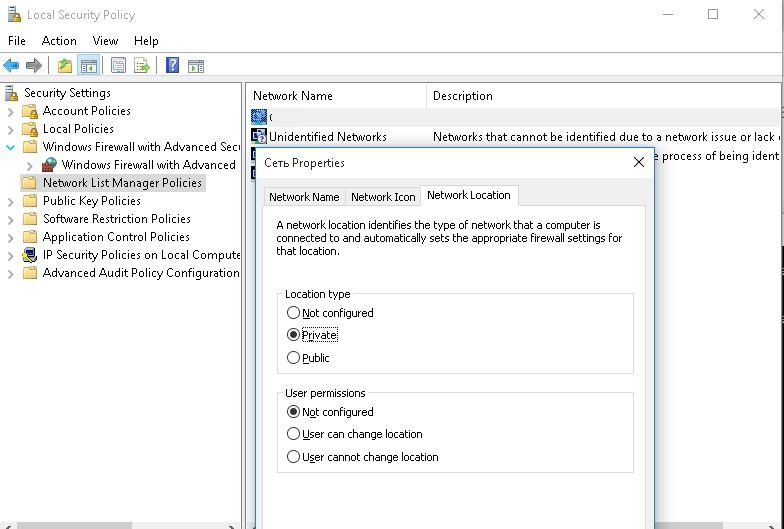Open the View menu
Screen dimensions: 784x529
(105, 41)
